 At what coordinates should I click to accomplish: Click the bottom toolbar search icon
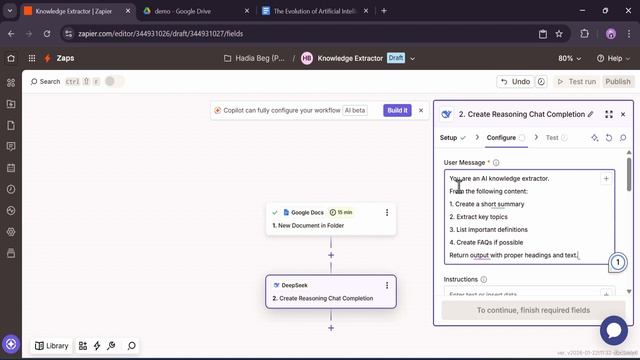coord(131,346)
